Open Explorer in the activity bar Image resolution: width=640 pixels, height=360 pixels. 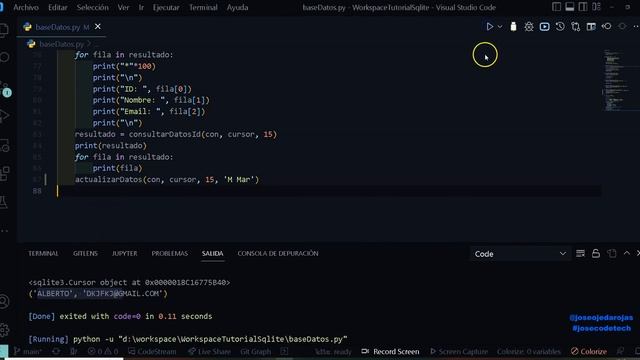(x=4, y=30)
